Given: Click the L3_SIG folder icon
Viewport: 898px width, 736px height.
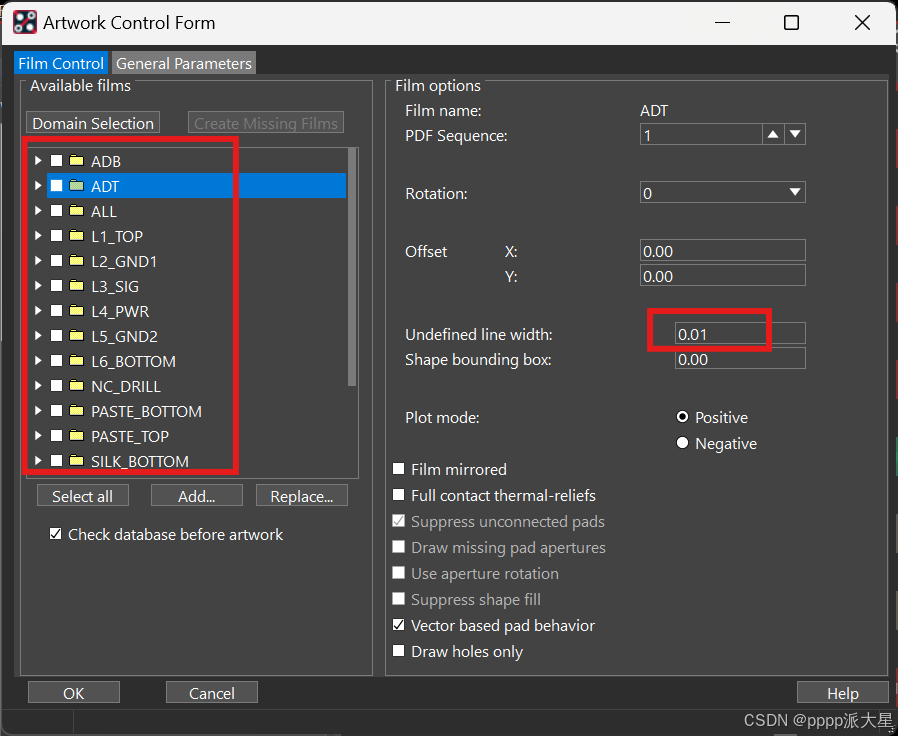Looking at the screenshot, I should pos(76,286).
